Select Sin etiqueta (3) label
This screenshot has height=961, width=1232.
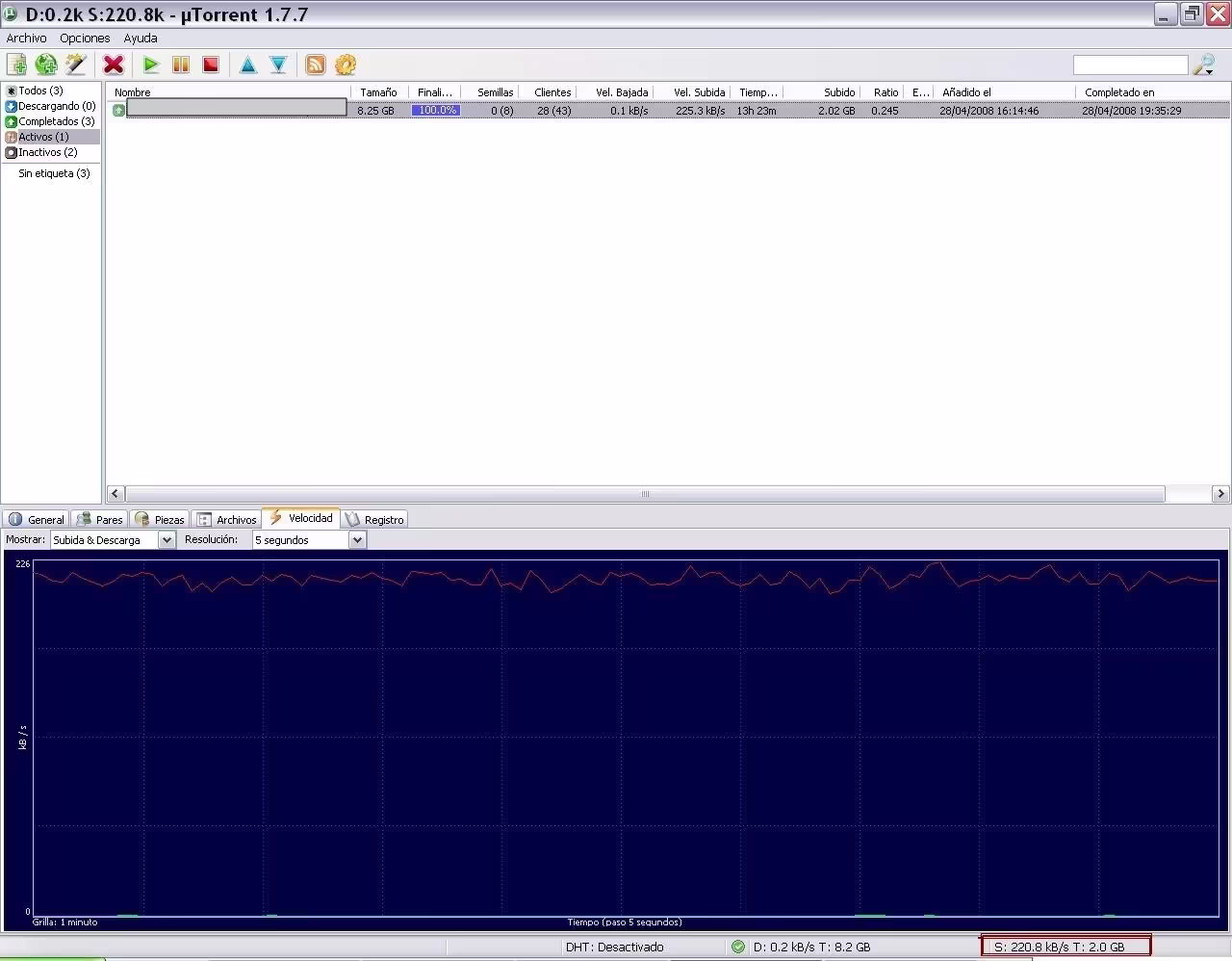(x=54, y=173)
